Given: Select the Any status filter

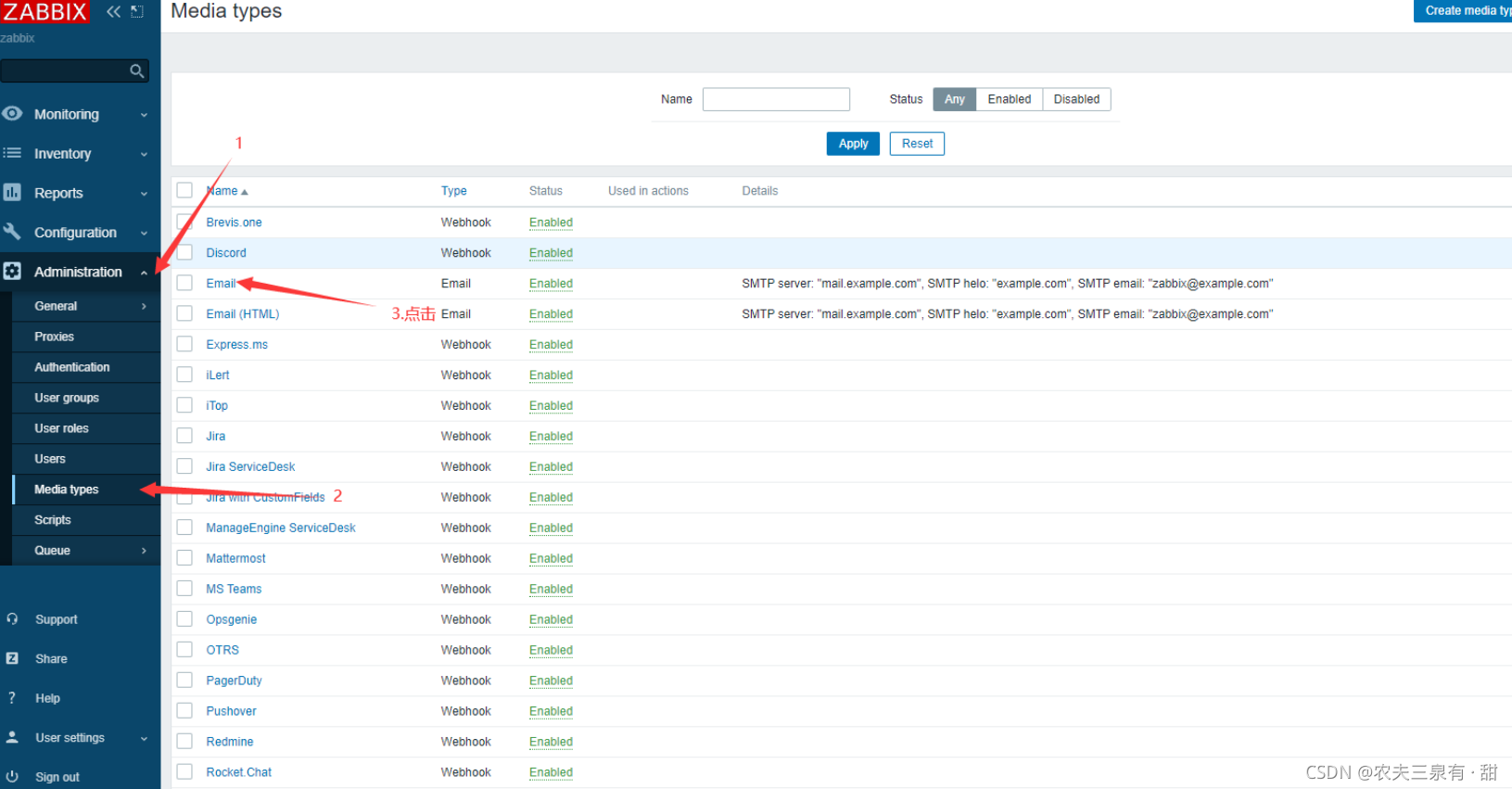Looking at the screenshot, I should coord(955,99).
